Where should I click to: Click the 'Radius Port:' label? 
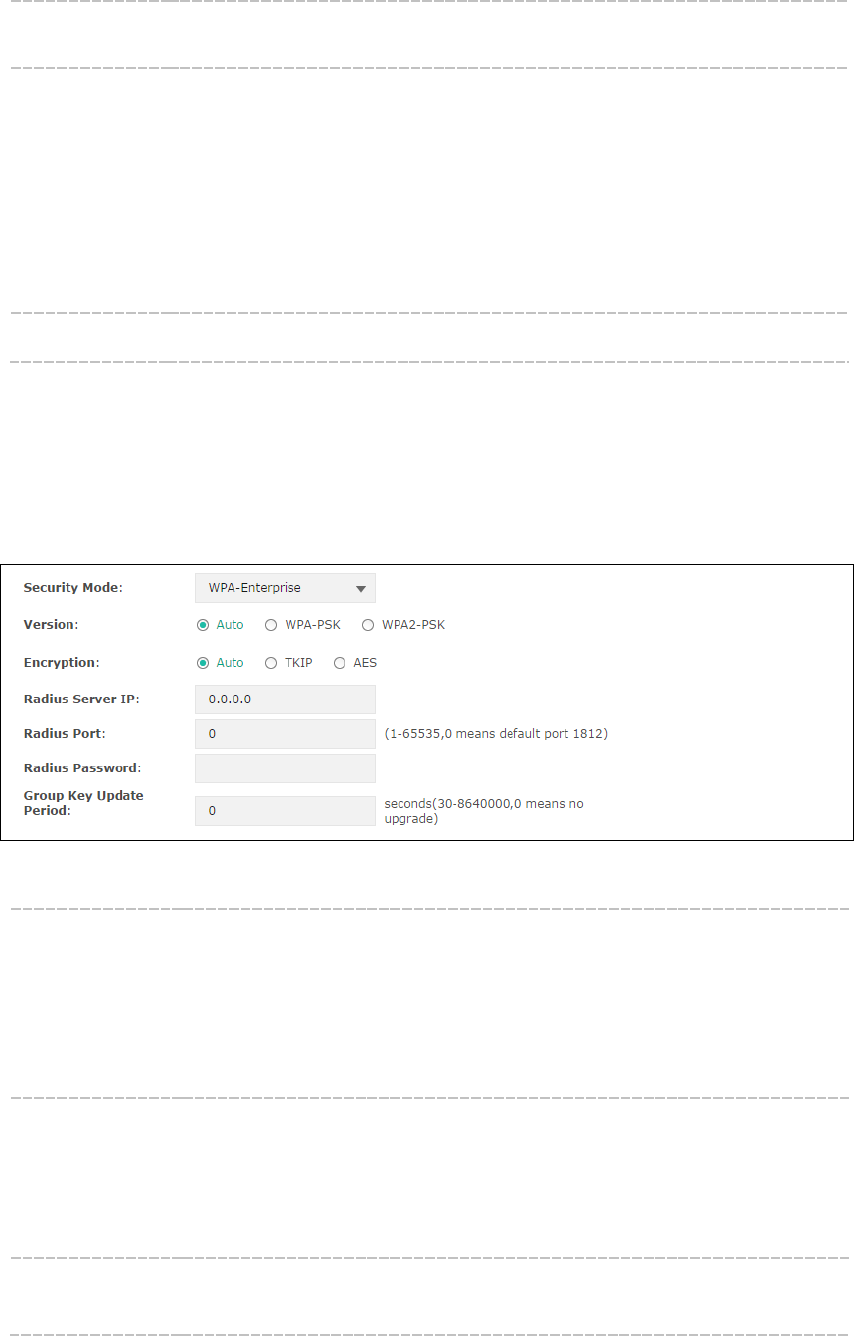tap(65, 734)
